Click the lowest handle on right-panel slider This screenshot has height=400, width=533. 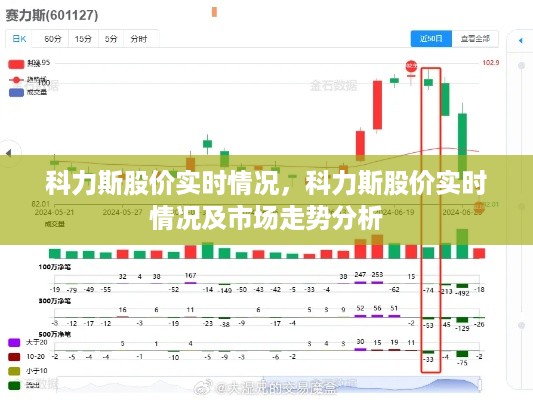click(x=521, y=325)
